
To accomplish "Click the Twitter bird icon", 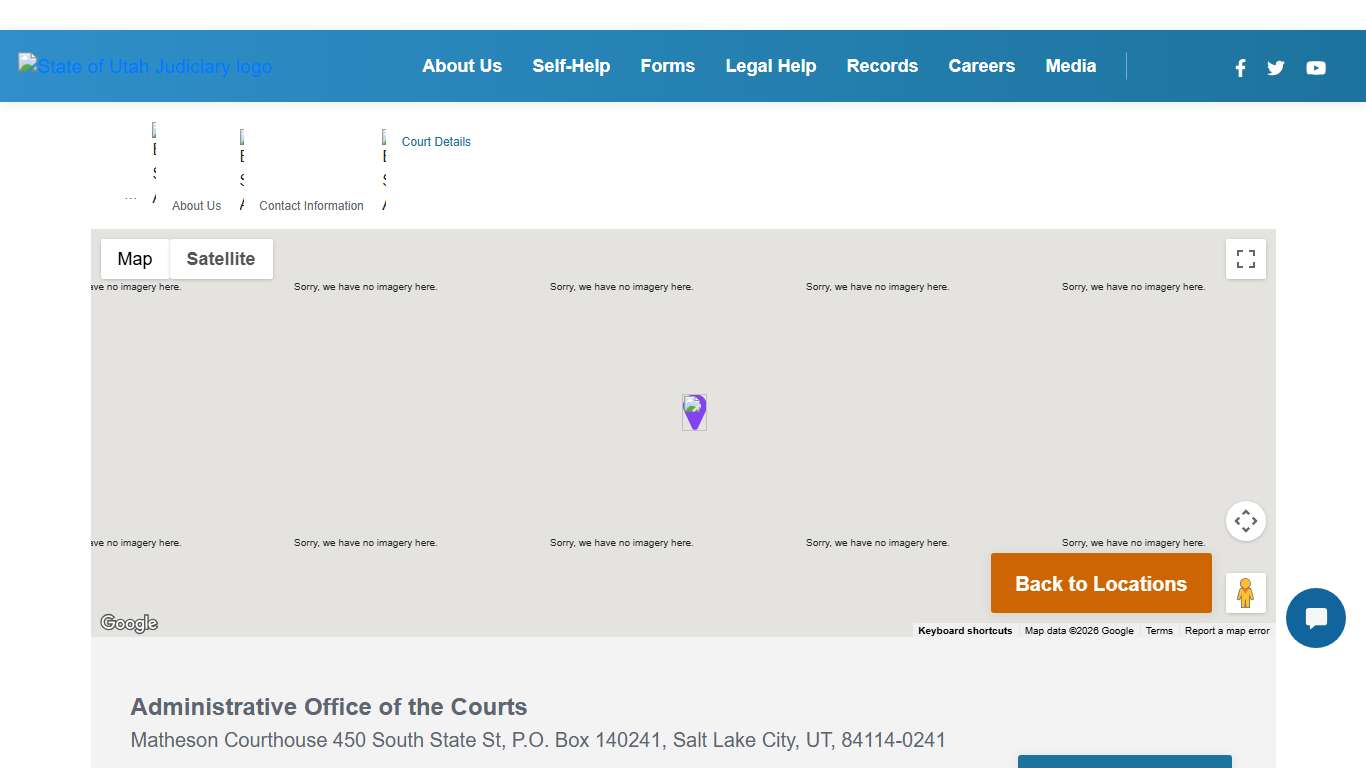I will pos(1275,68).
